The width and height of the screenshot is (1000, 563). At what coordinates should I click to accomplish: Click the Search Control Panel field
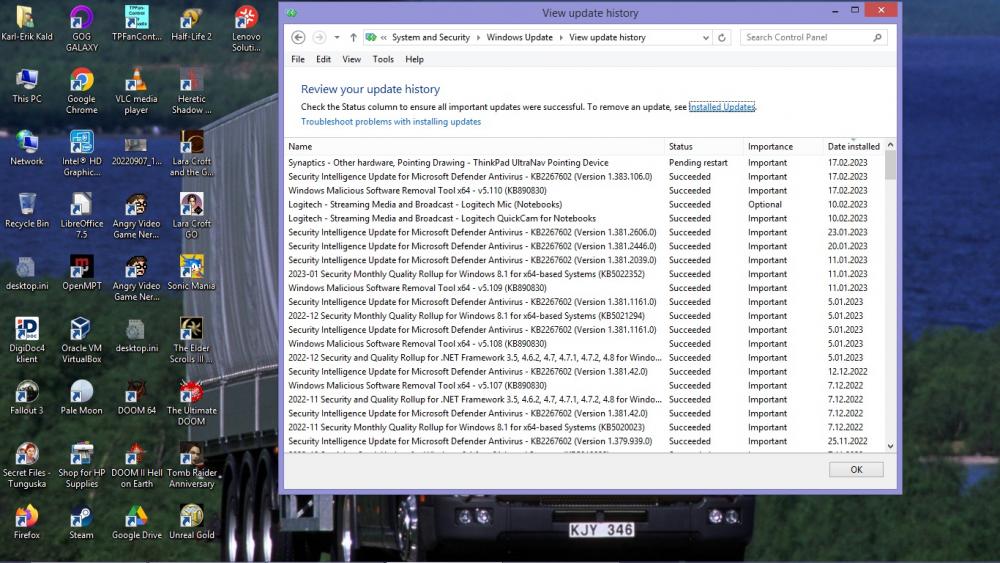coord(808,38)
